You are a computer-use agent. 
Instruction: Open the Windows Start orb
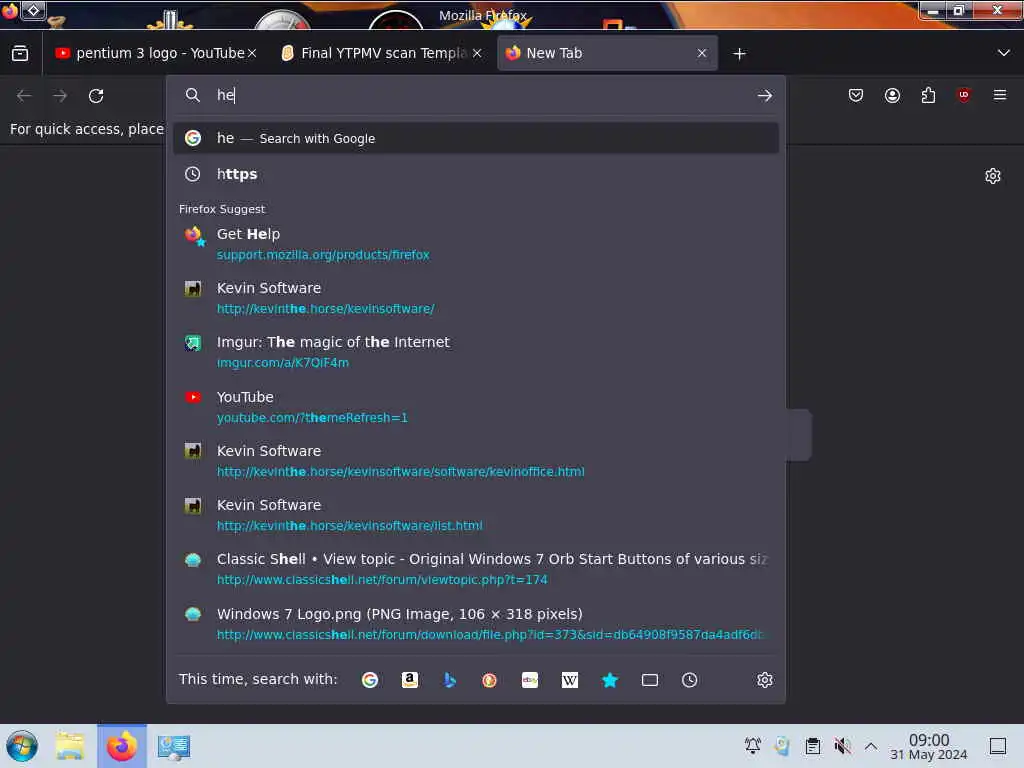click(x=22, y=746)
